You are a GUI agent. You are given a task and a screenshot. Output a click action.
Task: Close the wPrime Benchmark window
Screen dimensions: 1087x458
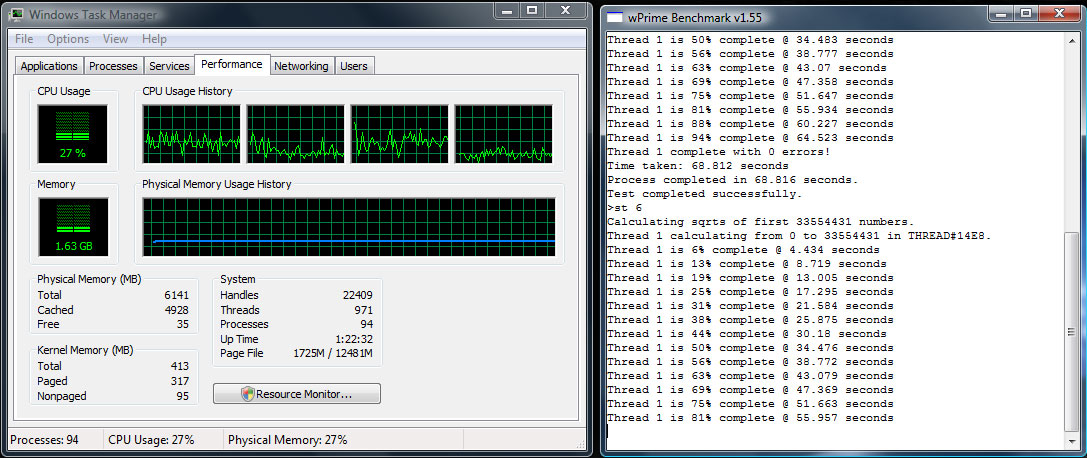click(1059, 12)
